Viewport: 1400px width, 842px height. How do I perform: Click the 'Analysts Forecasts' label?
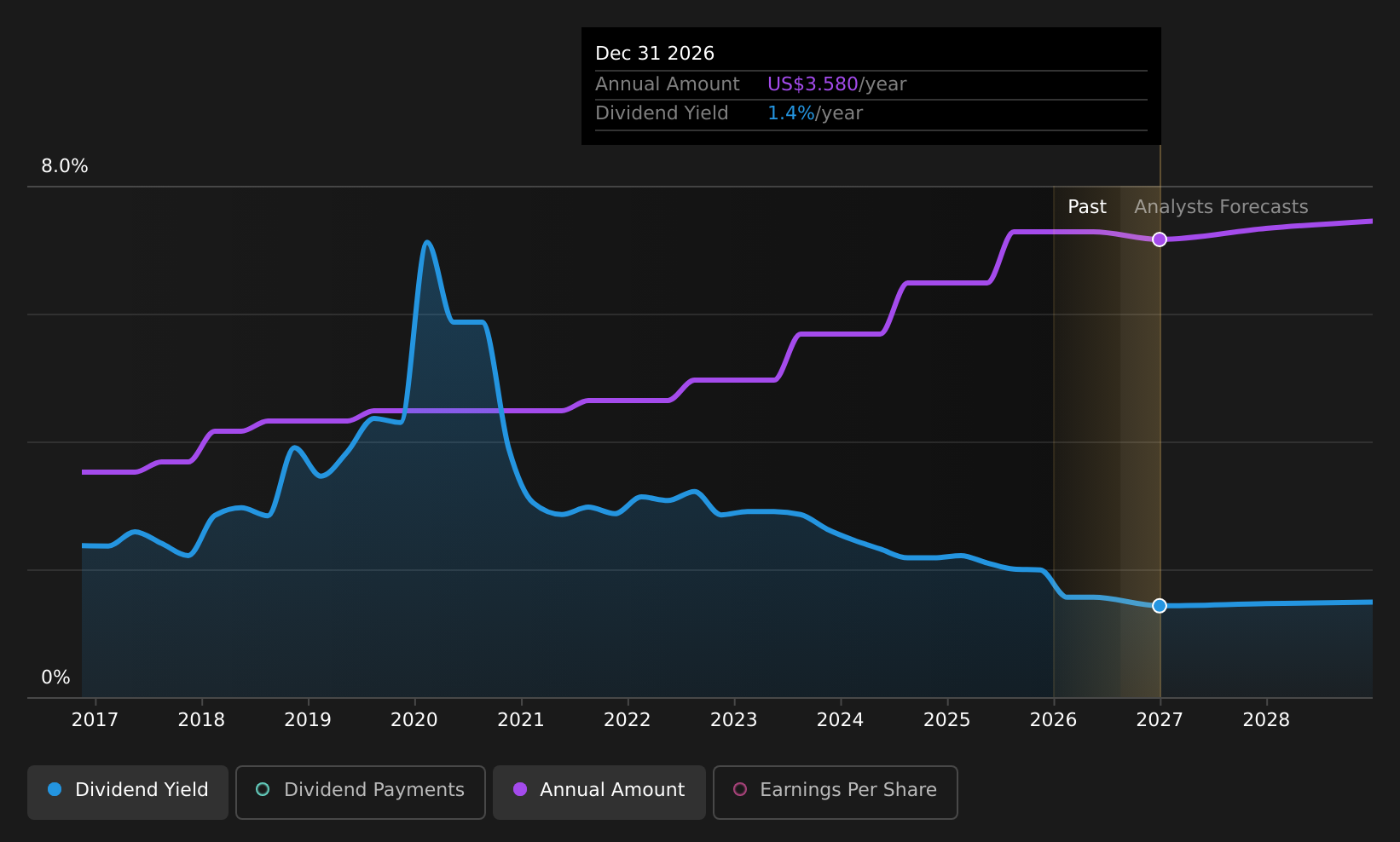(x=1221, y=207)
